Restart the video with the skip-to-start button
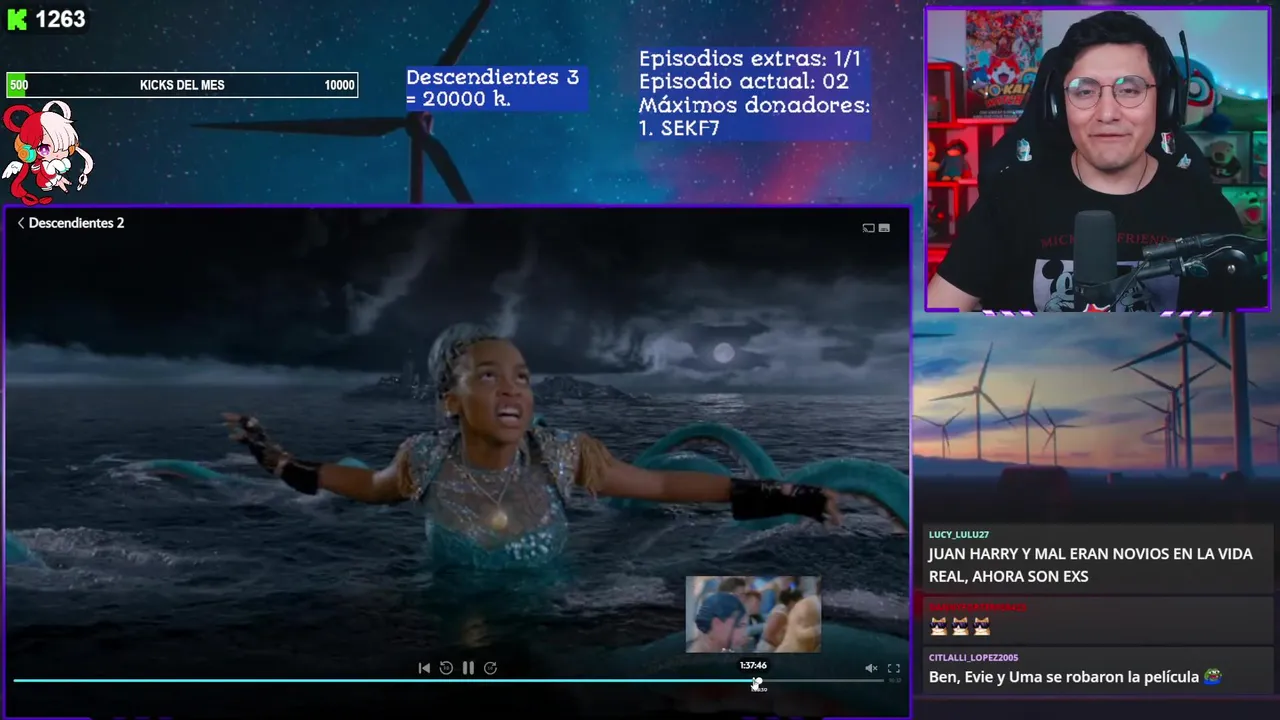Image resolution: width=1280 pixels, height=720 pixels. click(x=424, y=668)
